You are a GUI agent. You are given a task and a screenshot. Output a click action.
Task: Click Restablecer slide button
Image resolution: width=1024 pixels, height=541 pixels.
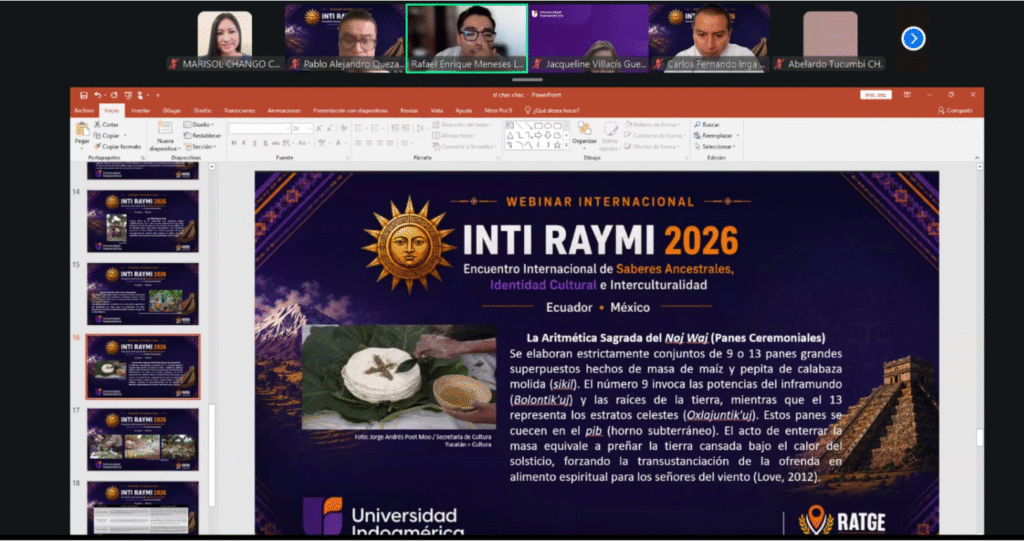[x=202, y=135]
